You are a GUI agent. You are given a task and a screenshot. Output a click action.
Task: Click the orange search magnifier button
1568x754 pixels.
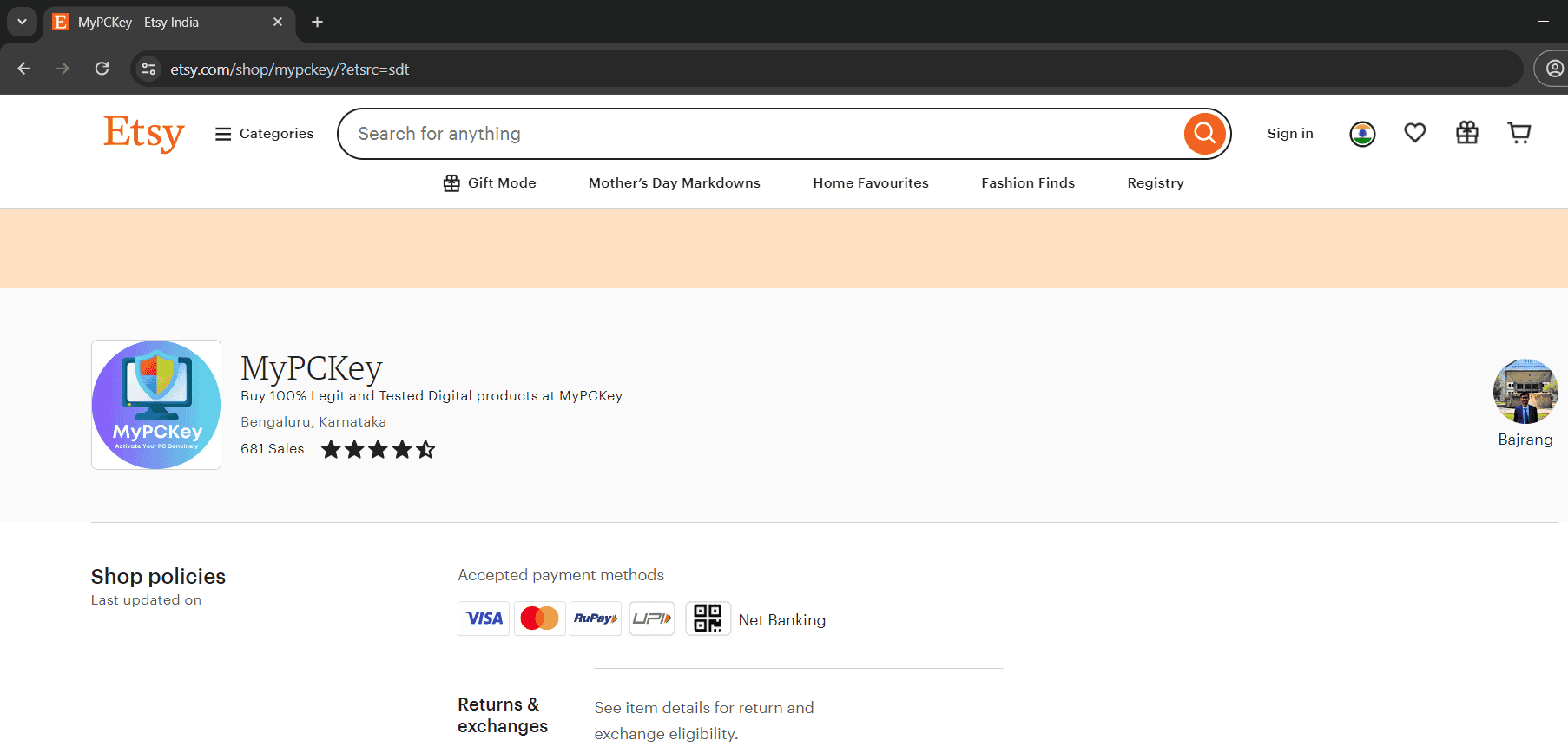1205,134
